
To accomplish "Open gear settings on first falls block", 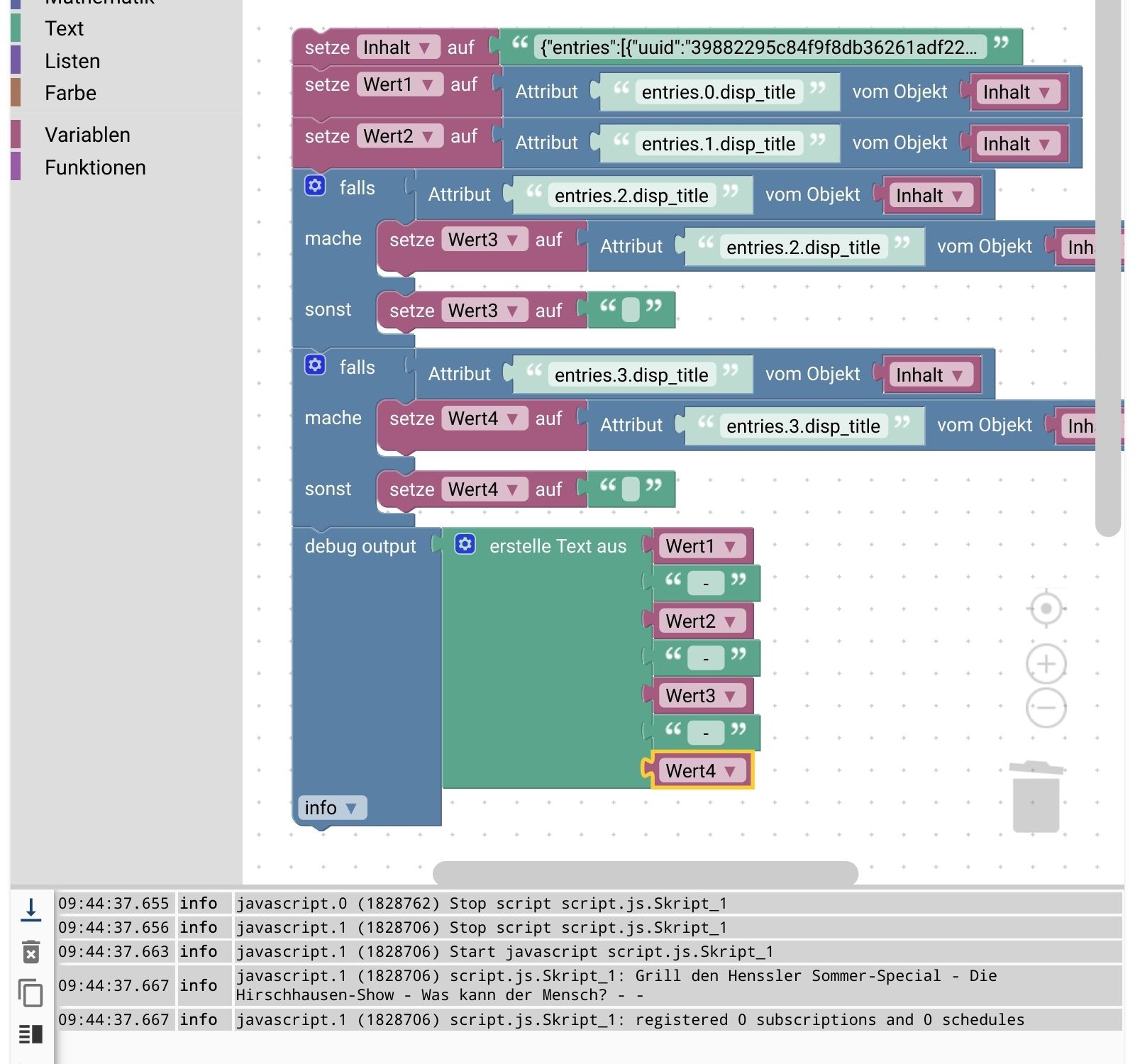I will 315,186.
